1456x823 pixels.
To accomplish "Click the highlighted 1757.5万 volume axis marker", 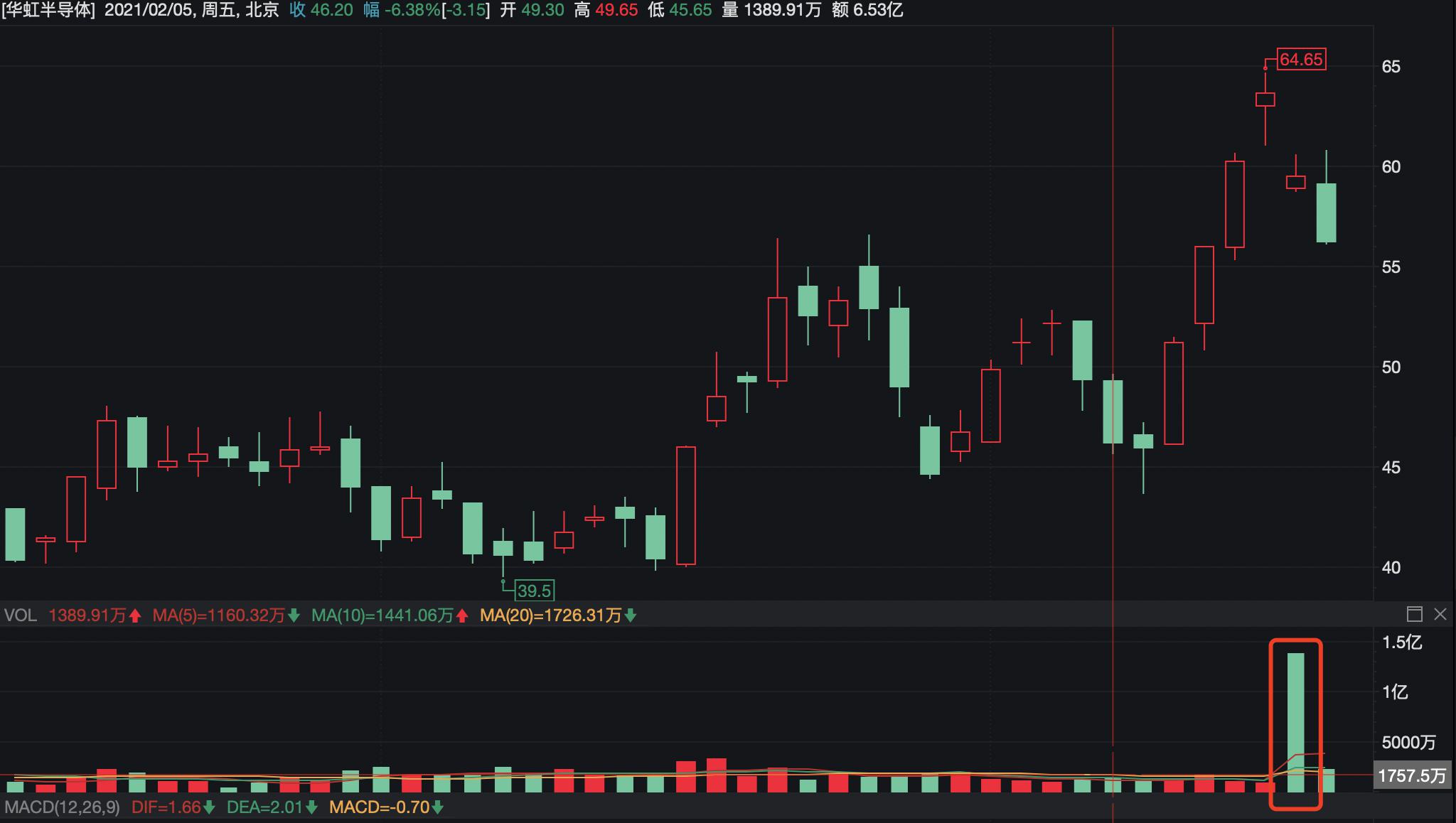I will click(1412, 775).
